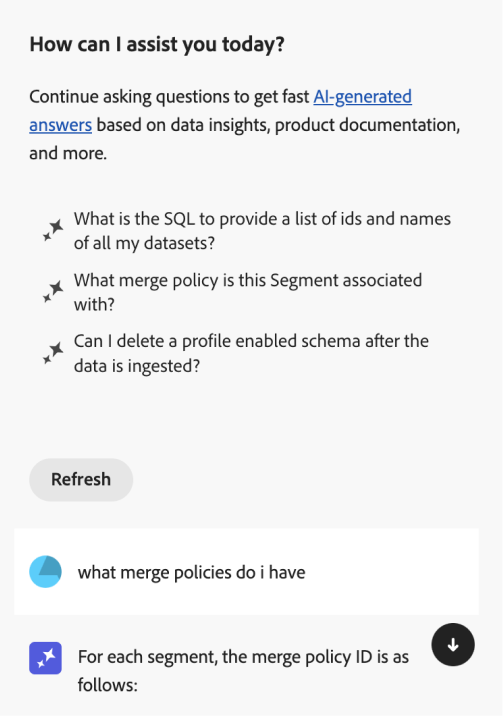Click the purple AI Assistant response icon

point(46,658)
